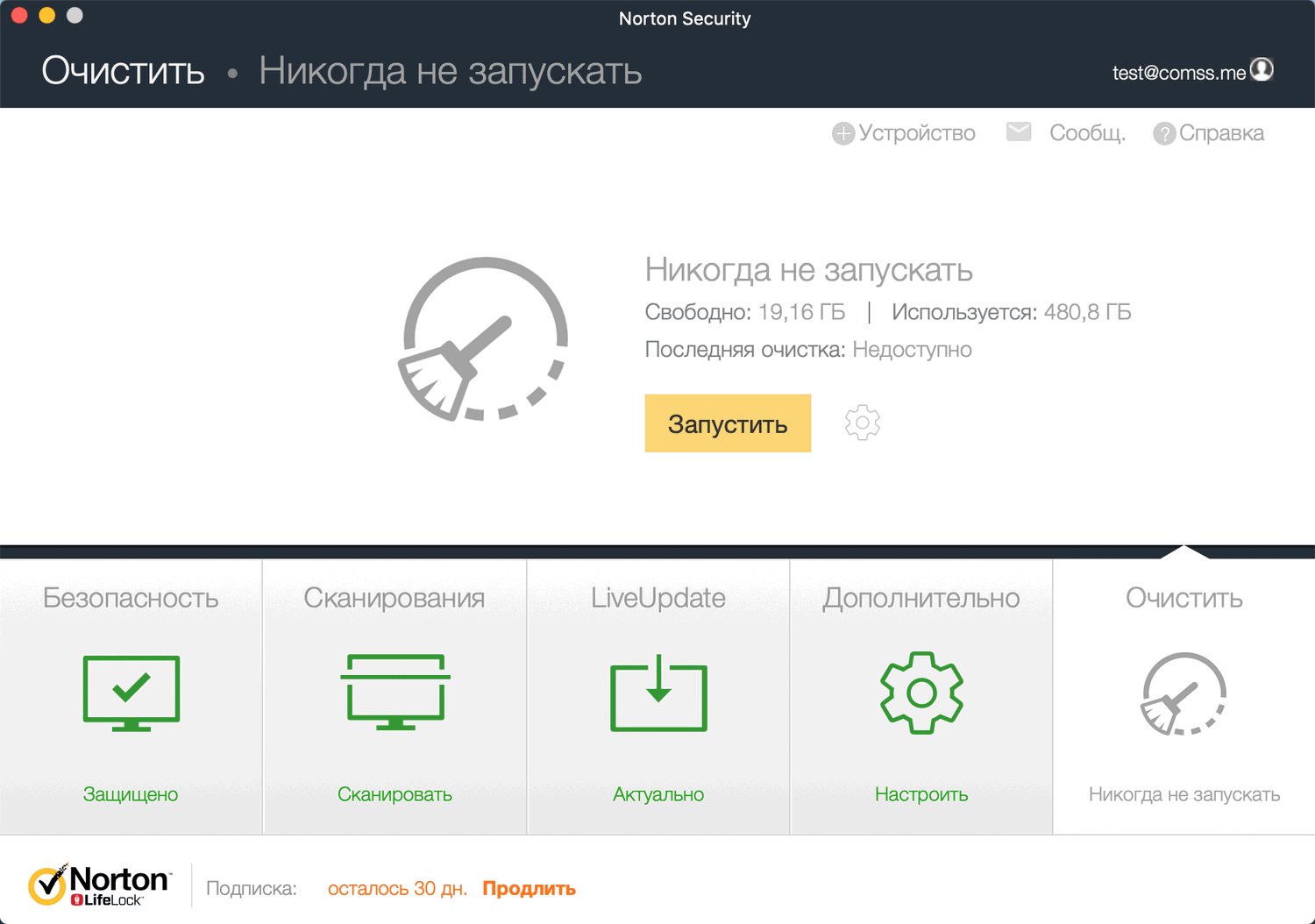The image size is (1315, 924).
Task: Click Никогда не запускать in the header bar
Action: click(451, 71)
